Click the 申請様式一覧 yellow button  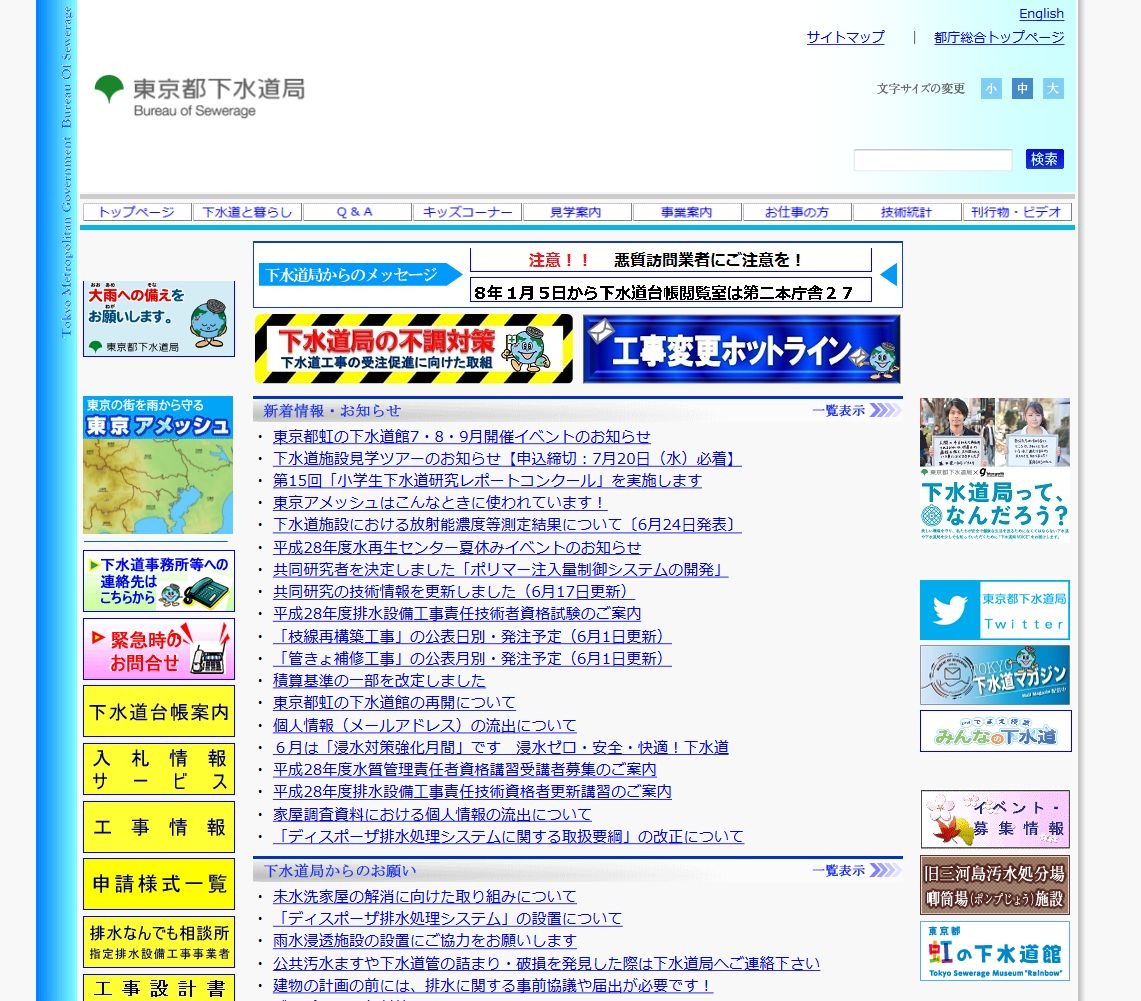click(159, 884)
